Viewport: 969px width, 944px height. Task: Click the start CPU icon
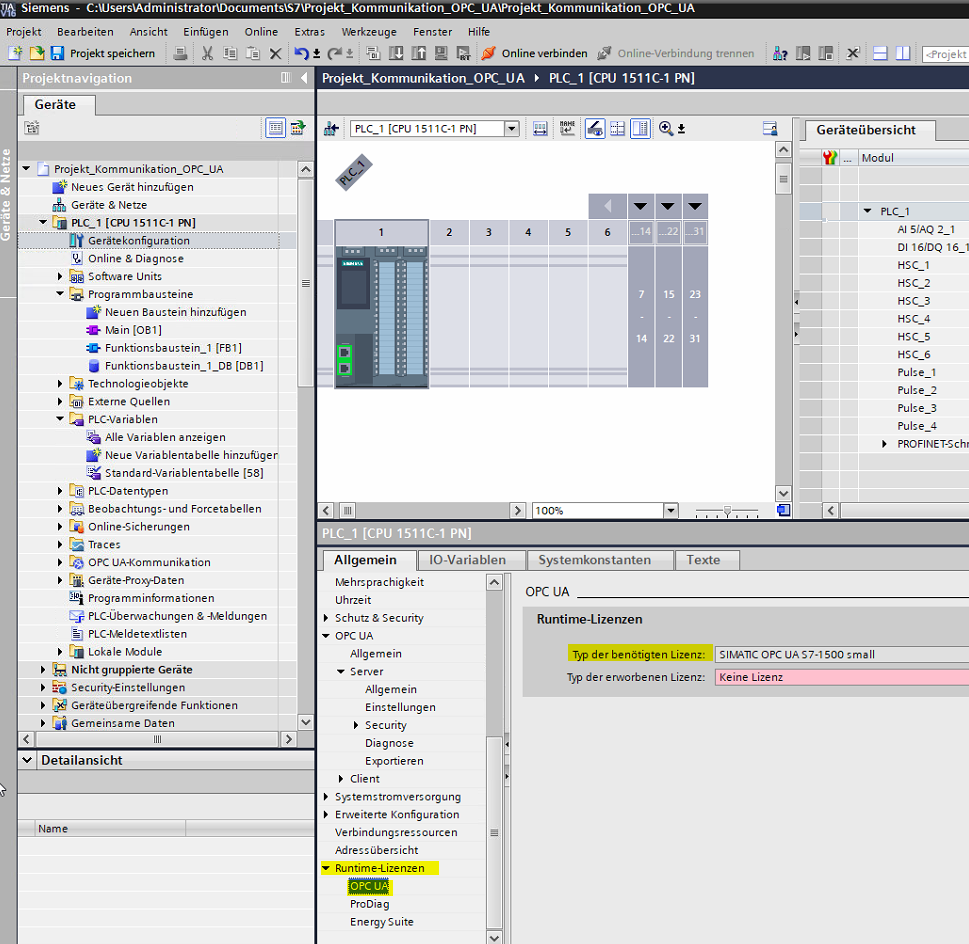[803, 54]
